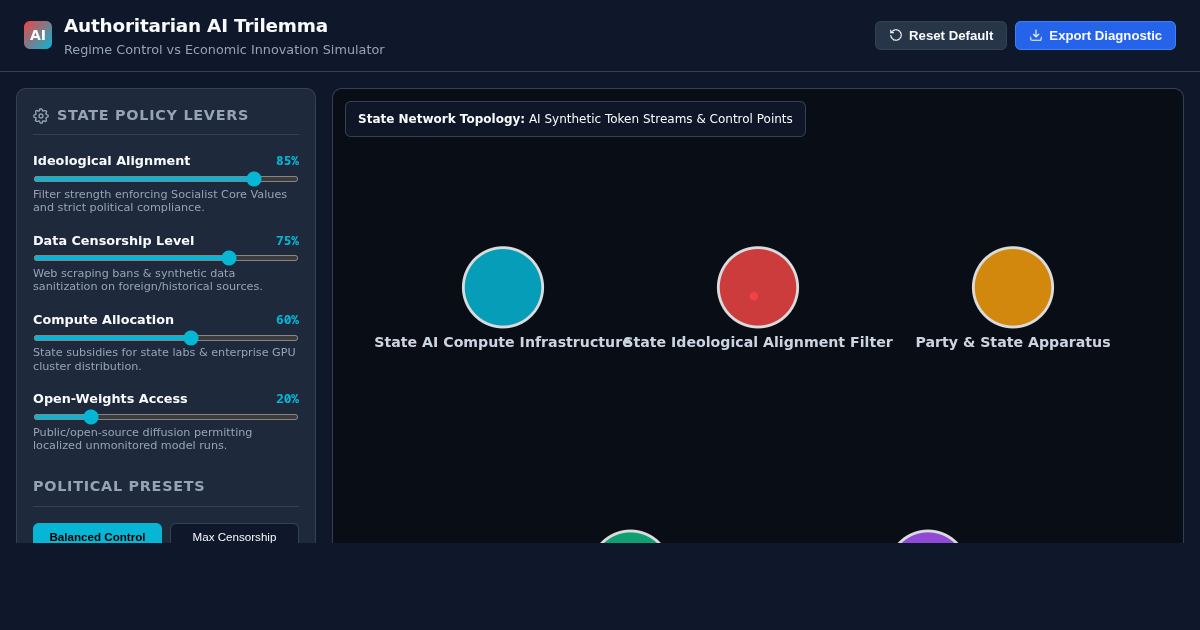Click the State Policy Levers heading
This screenshot has height=630, width=1200.
[153, 115]
